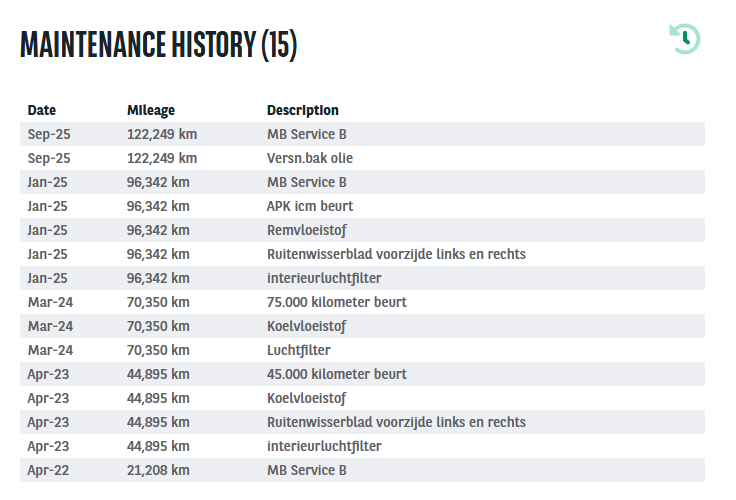Select the 45.000 kilometer beurt row
The width and height of the screenshot is (736, 500).
coord(362,374)
